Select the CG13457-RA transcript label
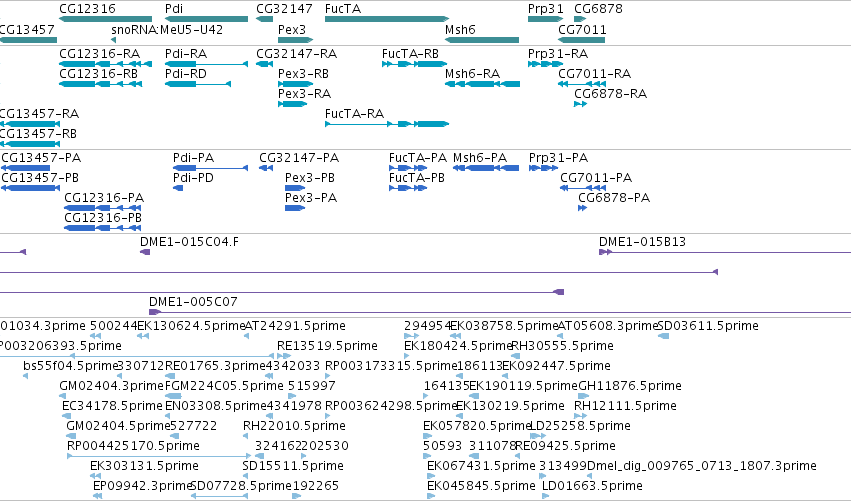Image resolution: width=851 pixels, height=501 pixels. 39,113
